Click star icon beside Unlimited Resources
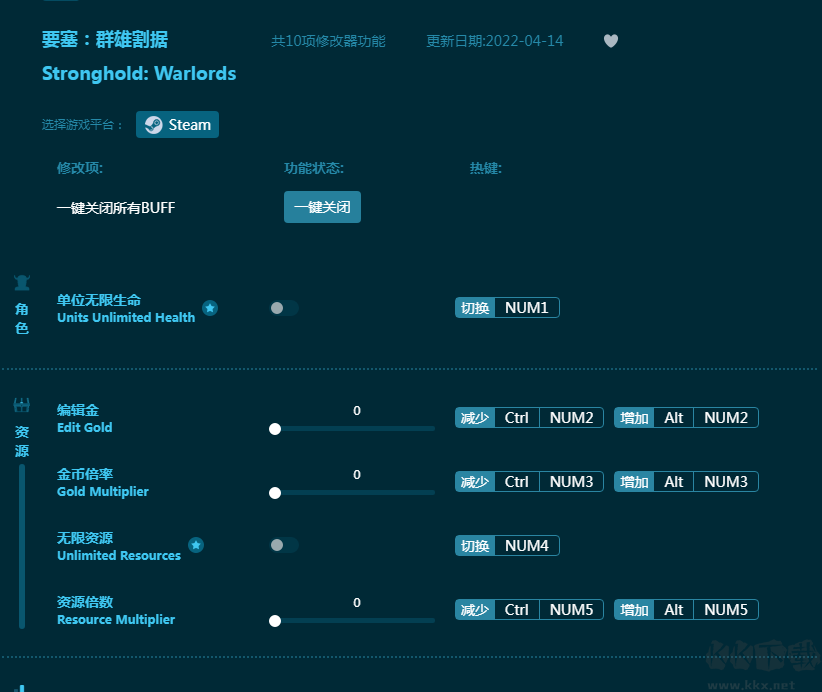 click(196, 545)
